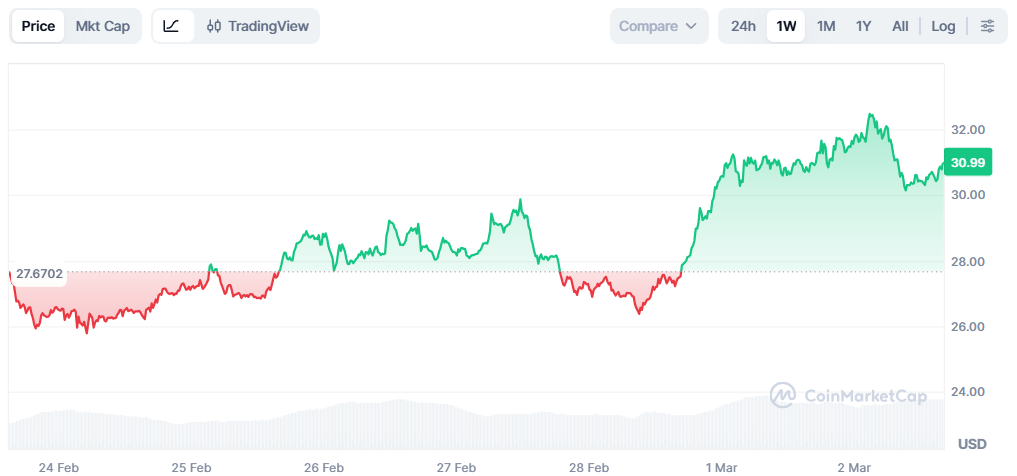Click the 2 Mar date marker
This screenshot has height=476, width=1017.
click(854, 467)
